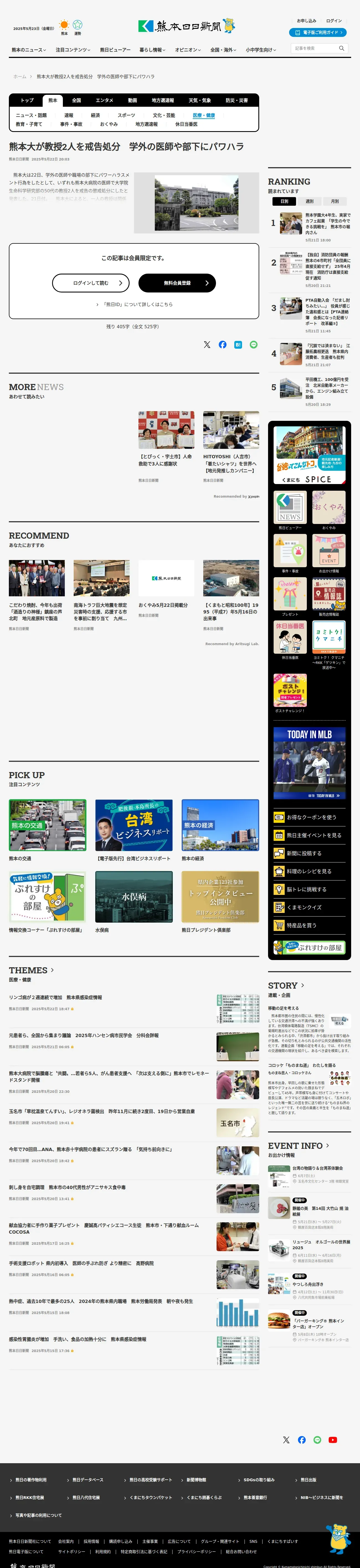360x1568 pixels.
Task: Click ログイン header link
Action: (334, 21)
